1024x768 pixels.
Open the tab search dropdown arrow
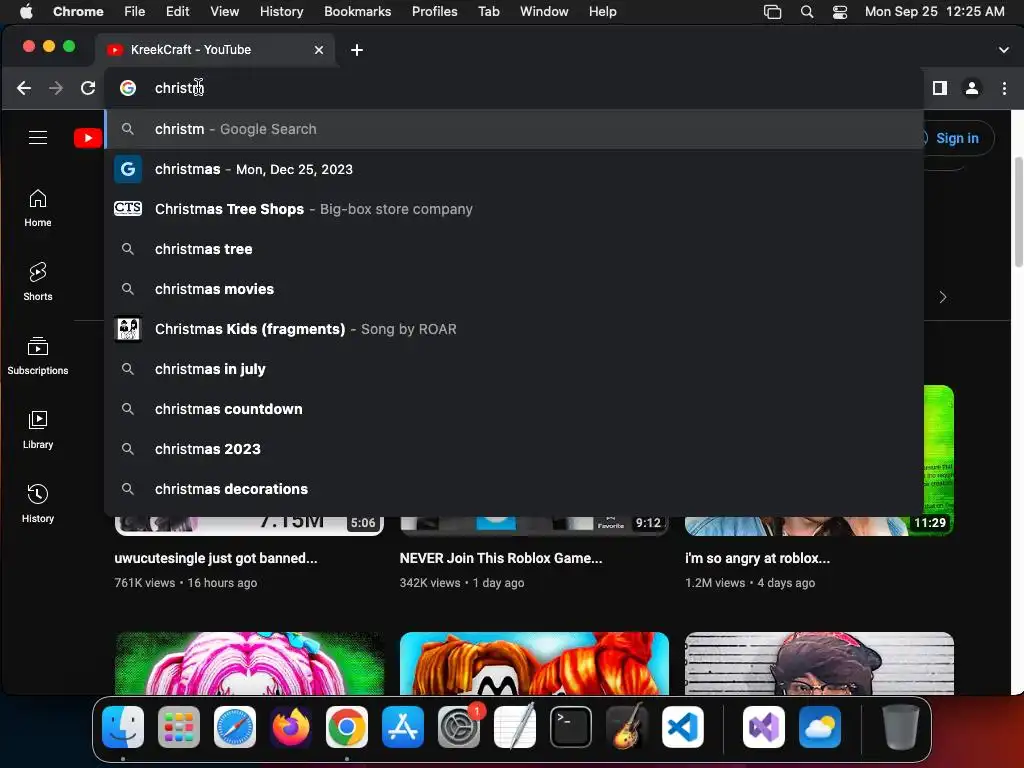coord(1004,50)
